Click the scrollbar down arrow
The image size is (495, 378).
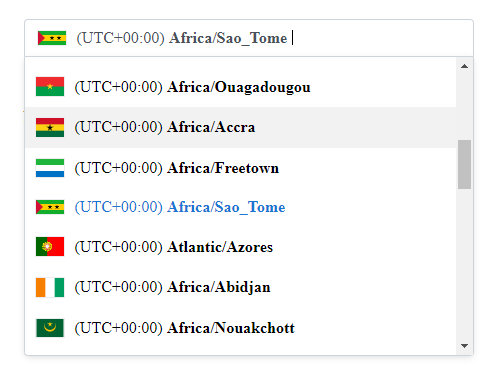coord(464,346)
